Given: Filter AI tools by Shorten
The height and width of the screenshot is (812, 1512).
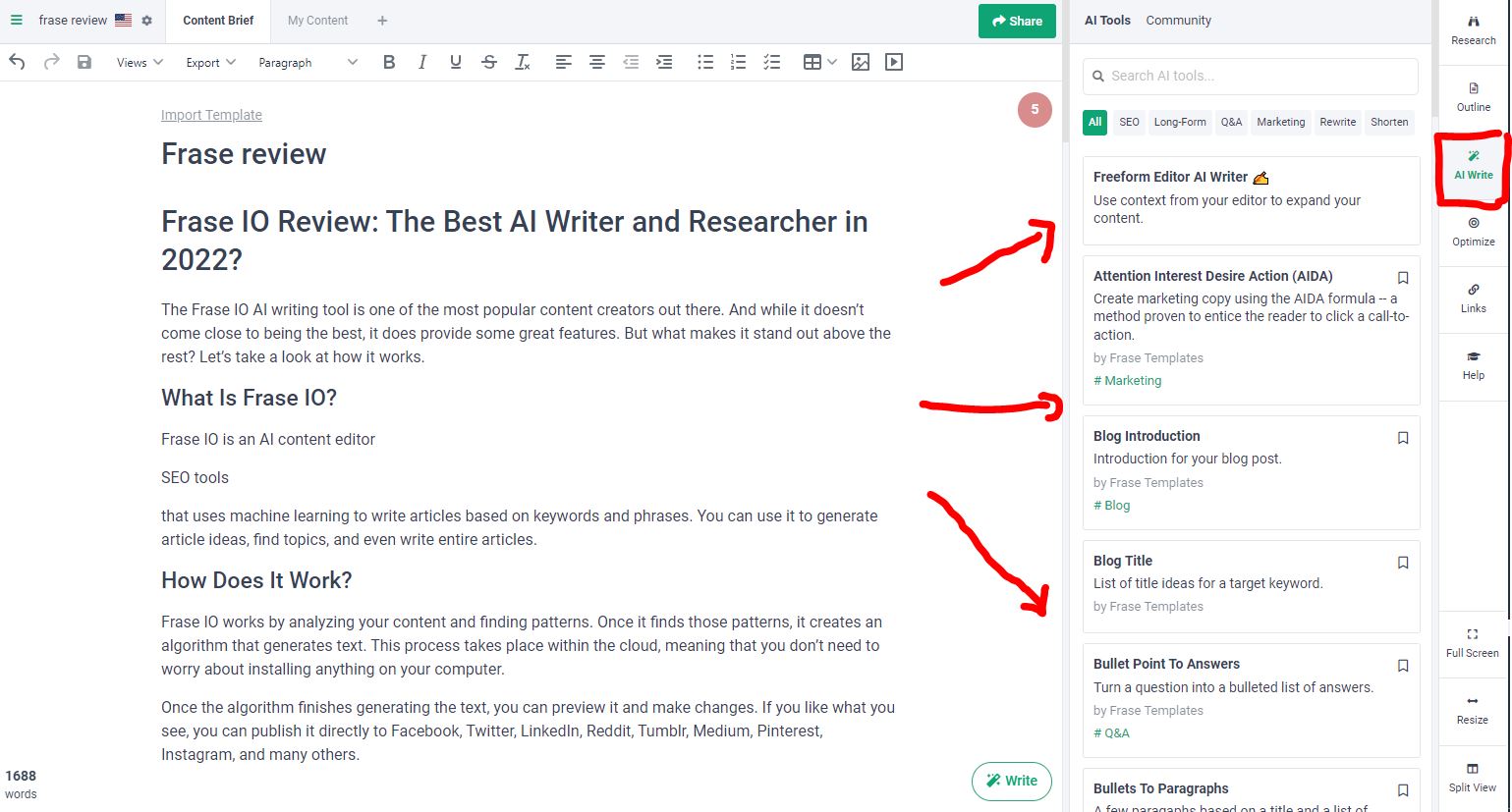Looking at the screenshot, I should click(x=1390, y=122).
